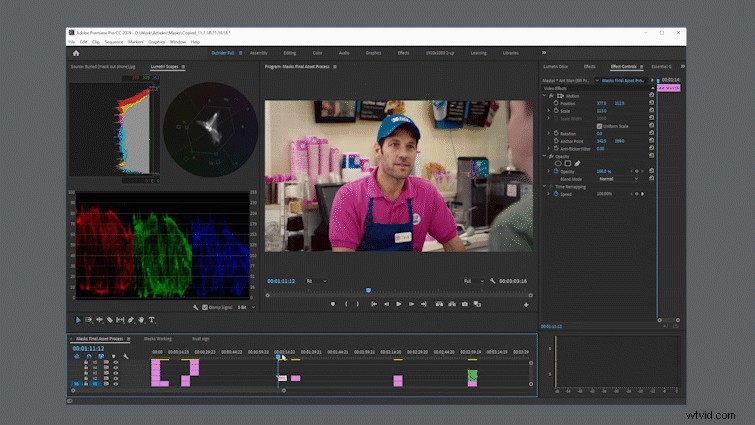This screenshot has width=755, height=425.
Task: Toggle the Position animation stopwatch
Action: coord(556,103)
